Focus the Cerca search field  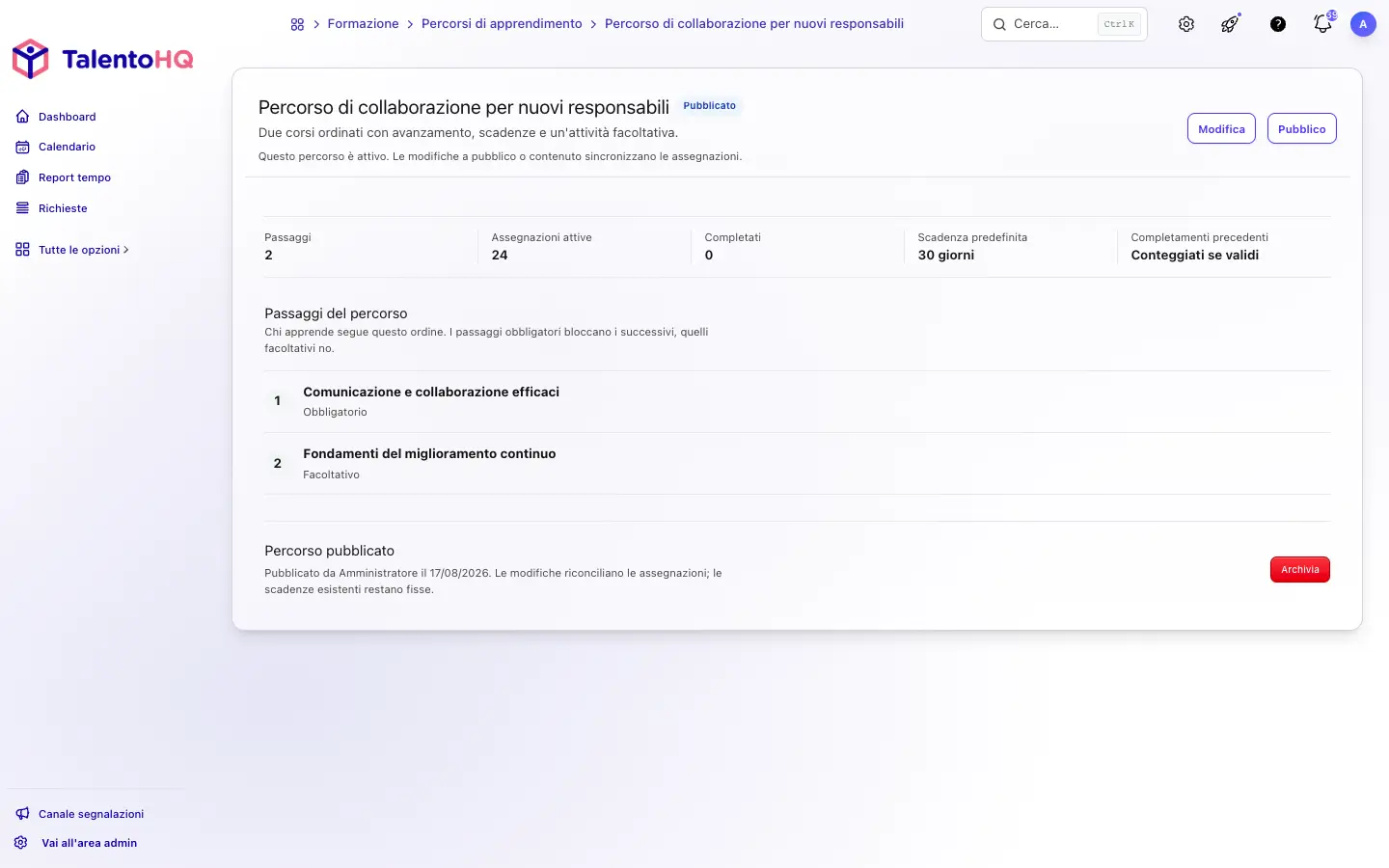click(x=1064, y=24)
